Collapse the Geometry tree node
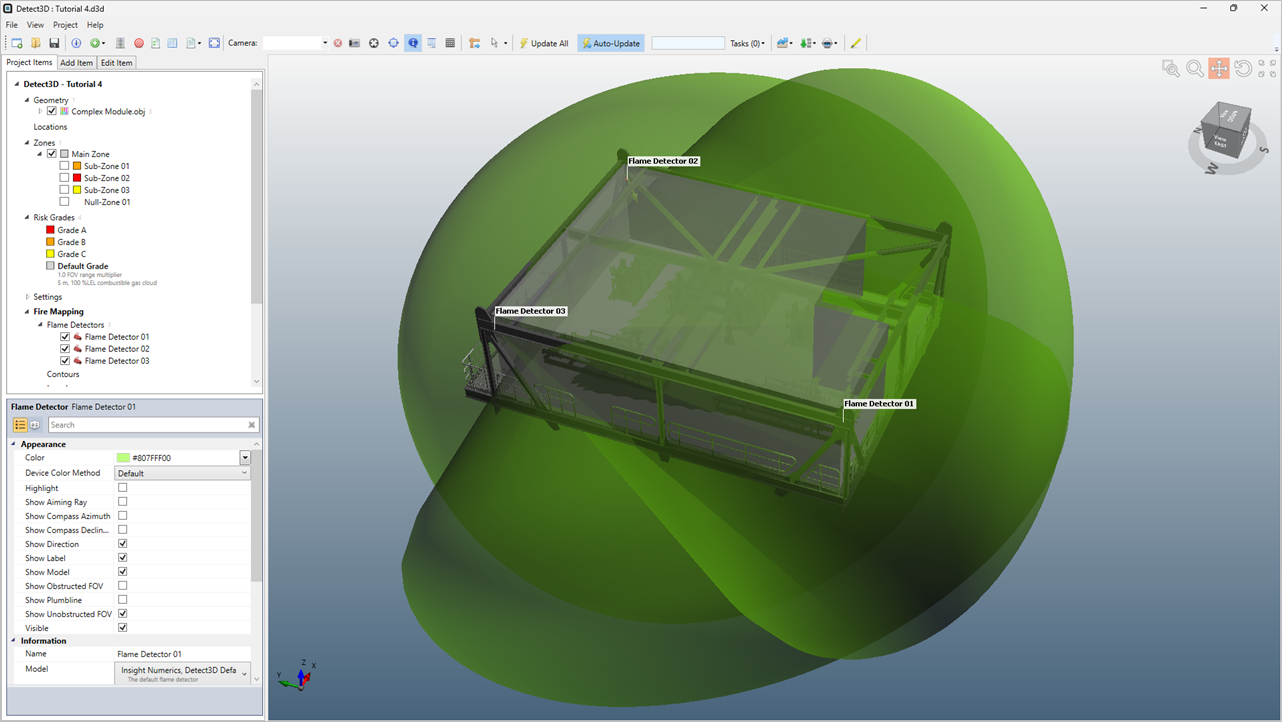Screen dimensions: 1282x722 click(27, 100)
